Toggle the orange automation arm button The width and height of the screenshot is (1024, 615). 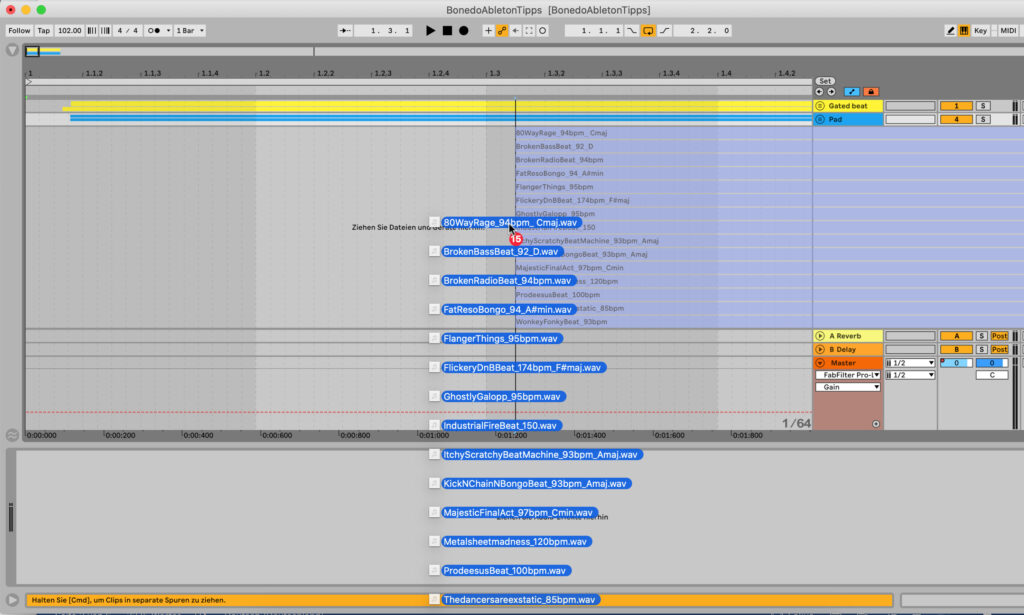pos(502,31)
